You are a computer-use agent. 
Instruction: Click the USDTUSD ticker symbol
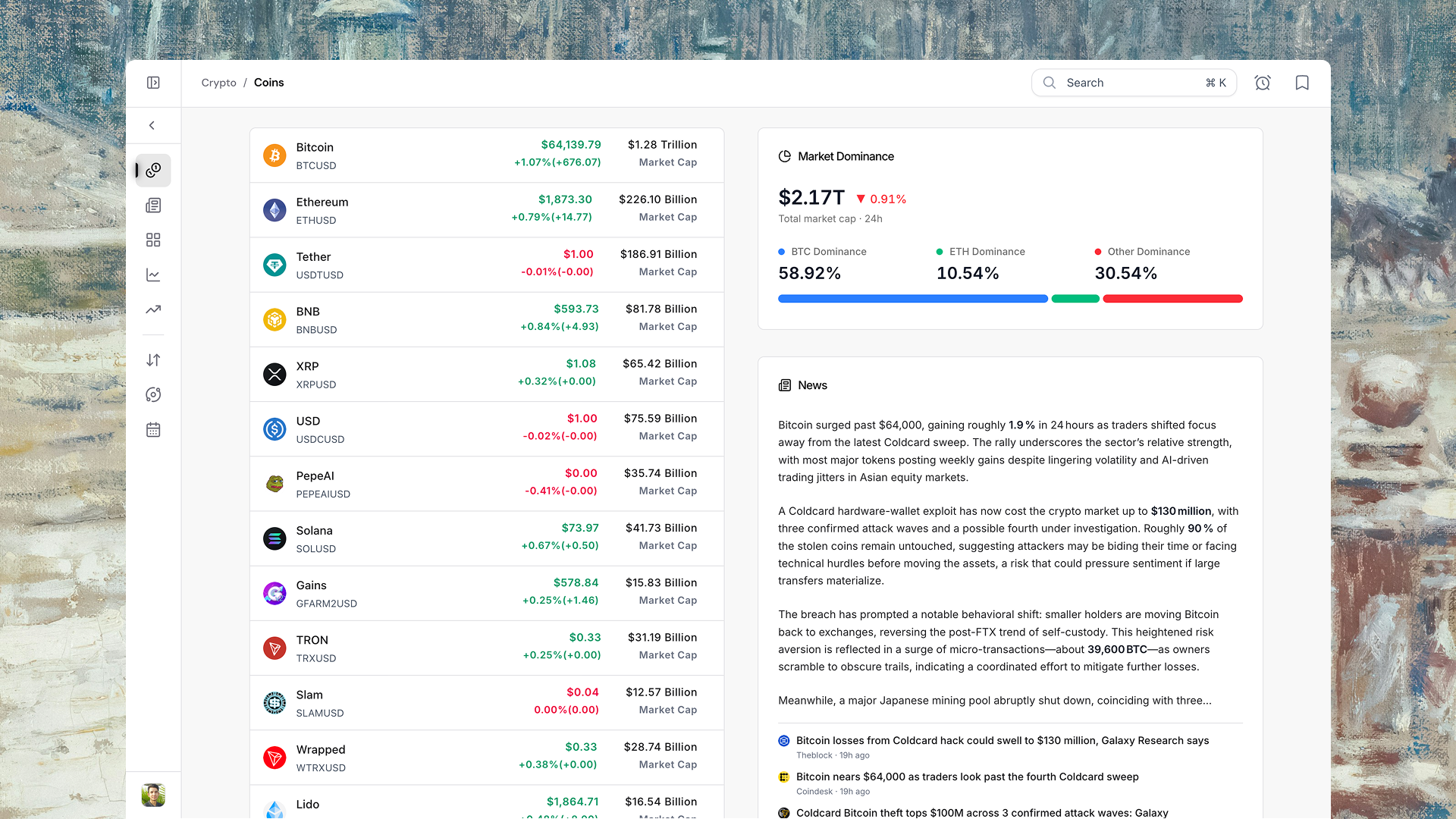coord(319,275)
